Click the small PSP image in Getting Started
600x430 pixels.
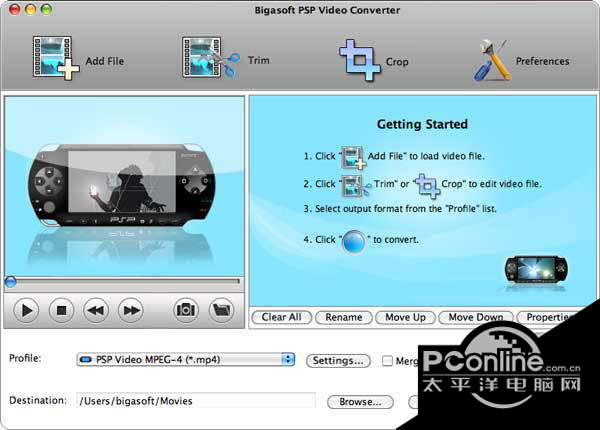click(x=536, y=270)
